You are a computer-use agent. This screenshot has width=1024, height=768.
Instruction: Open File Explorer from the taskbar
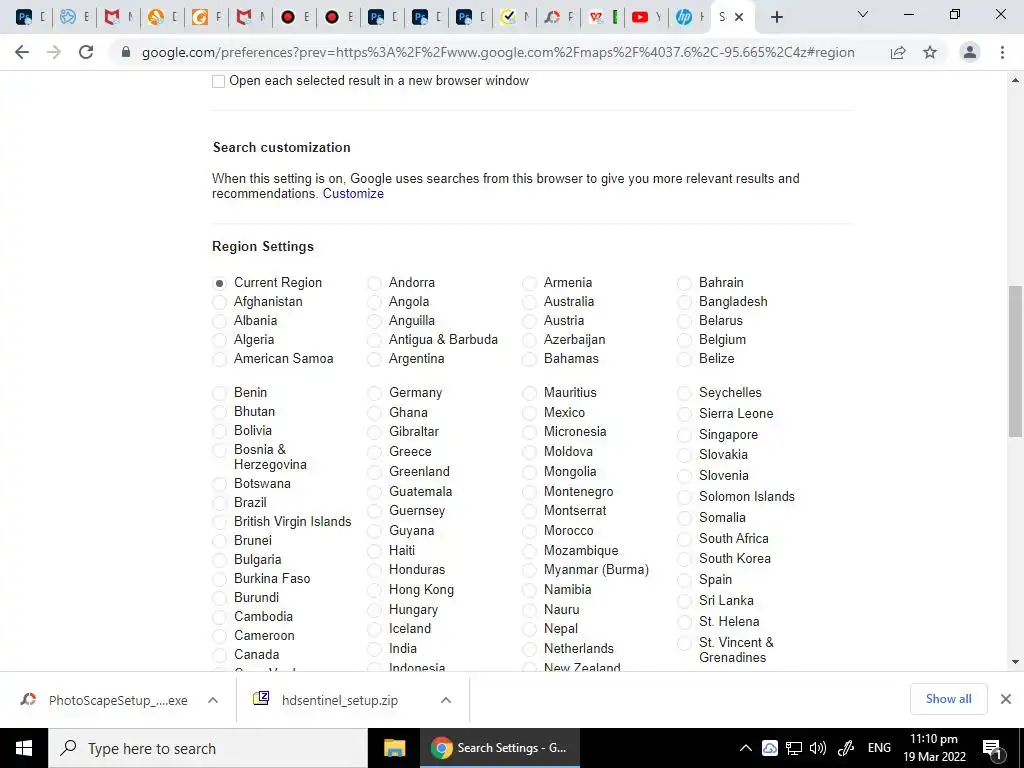click(394, 748)
